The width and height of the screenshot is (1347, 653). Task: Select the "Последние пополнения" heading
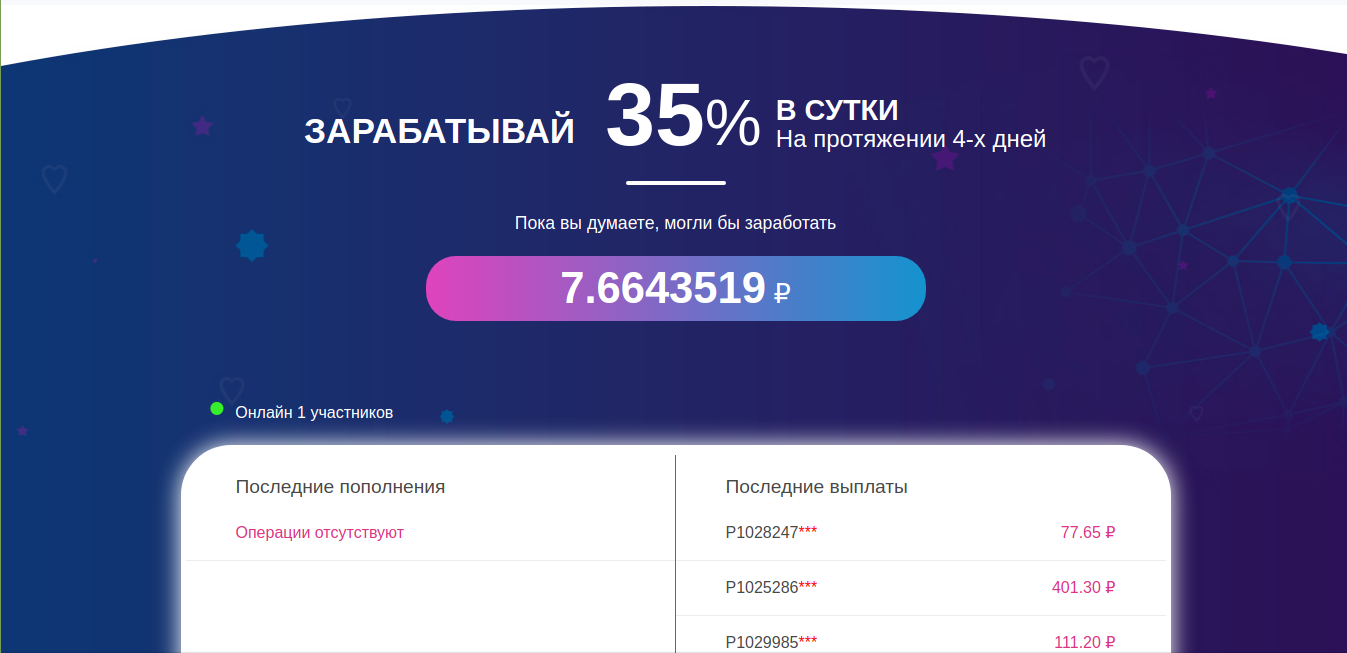click(x=340, y=487)
